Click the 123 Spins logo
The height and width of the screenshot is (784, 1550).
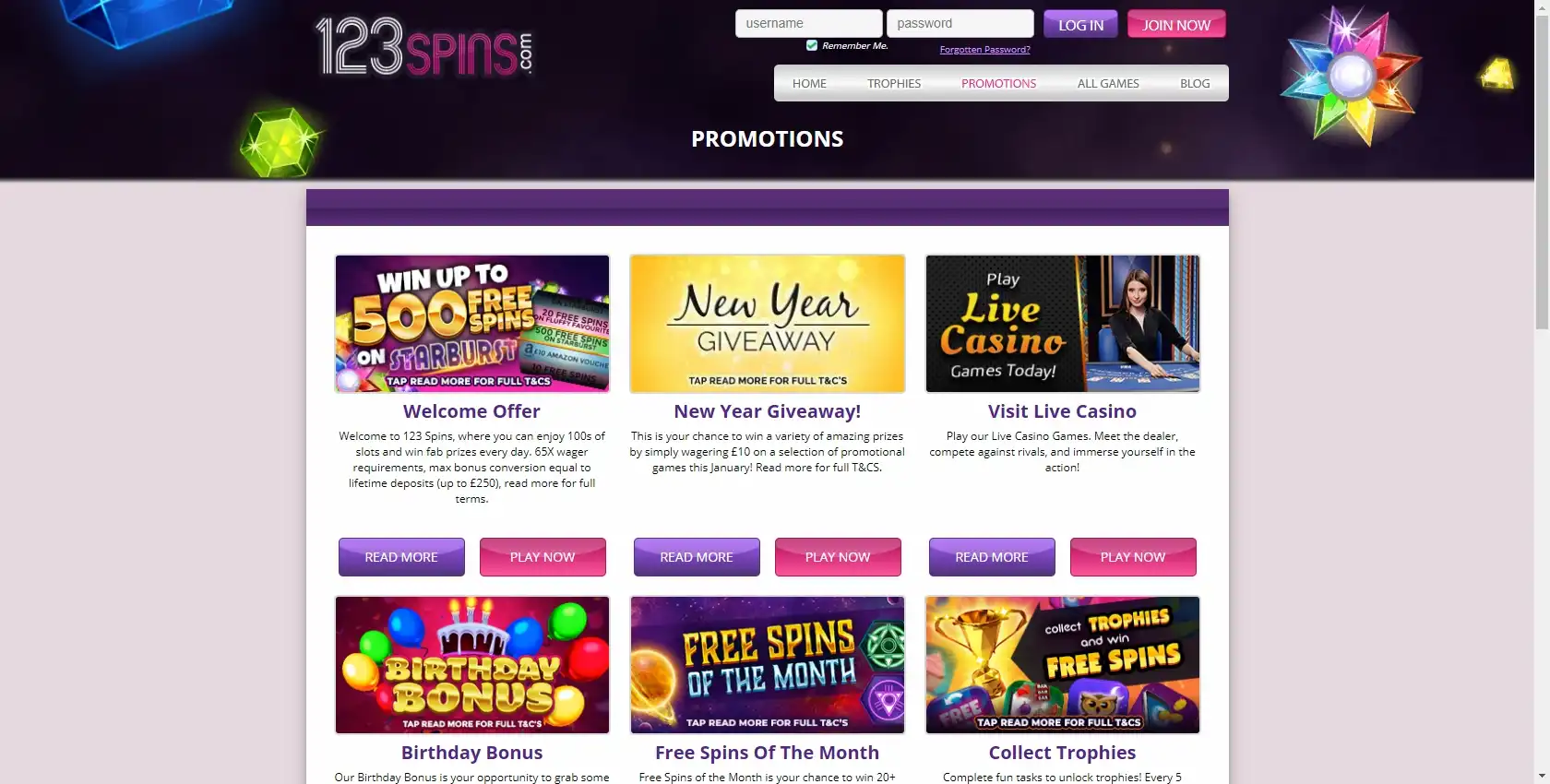click(x=423, y=46)
